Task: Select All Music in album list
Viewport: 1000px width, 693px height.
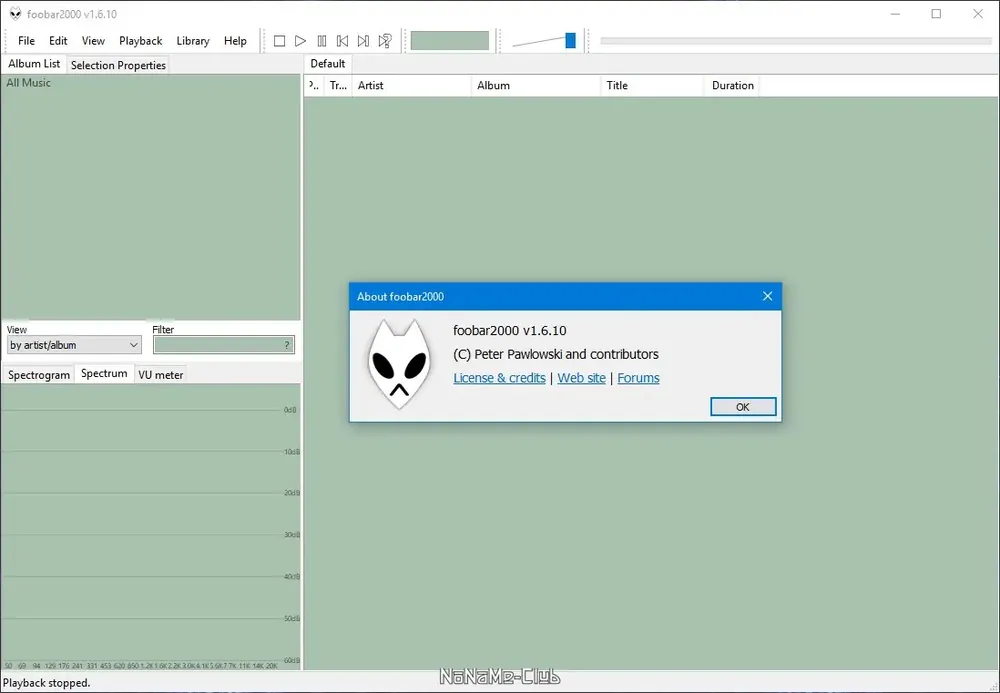Action: tap(28, 83)
